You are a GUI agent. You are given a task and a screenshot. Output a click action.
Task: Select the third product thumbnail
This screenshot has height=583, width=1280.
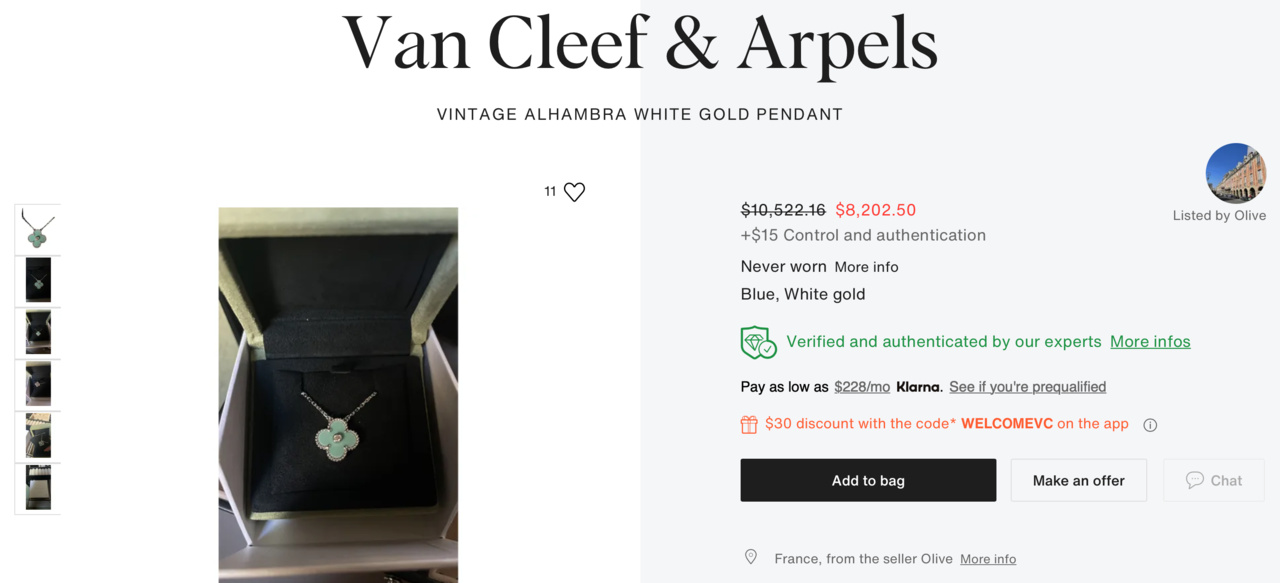[x=38, y=333]
